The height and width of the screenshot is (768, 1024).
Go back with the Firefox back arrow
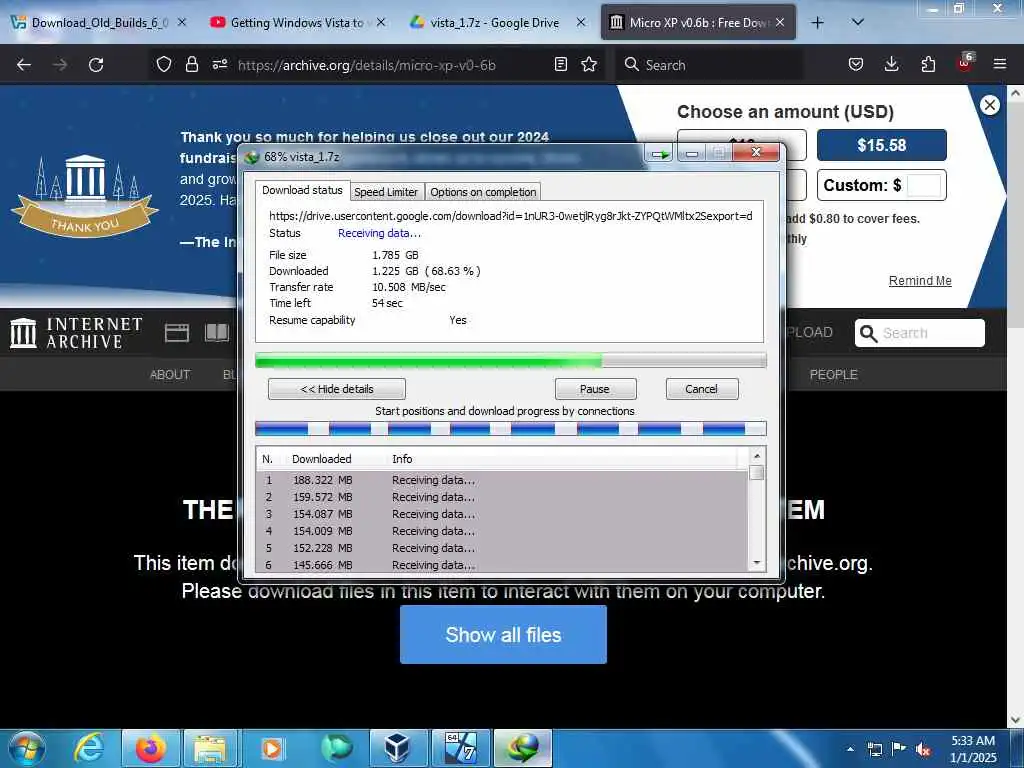[x=24, y=65]
